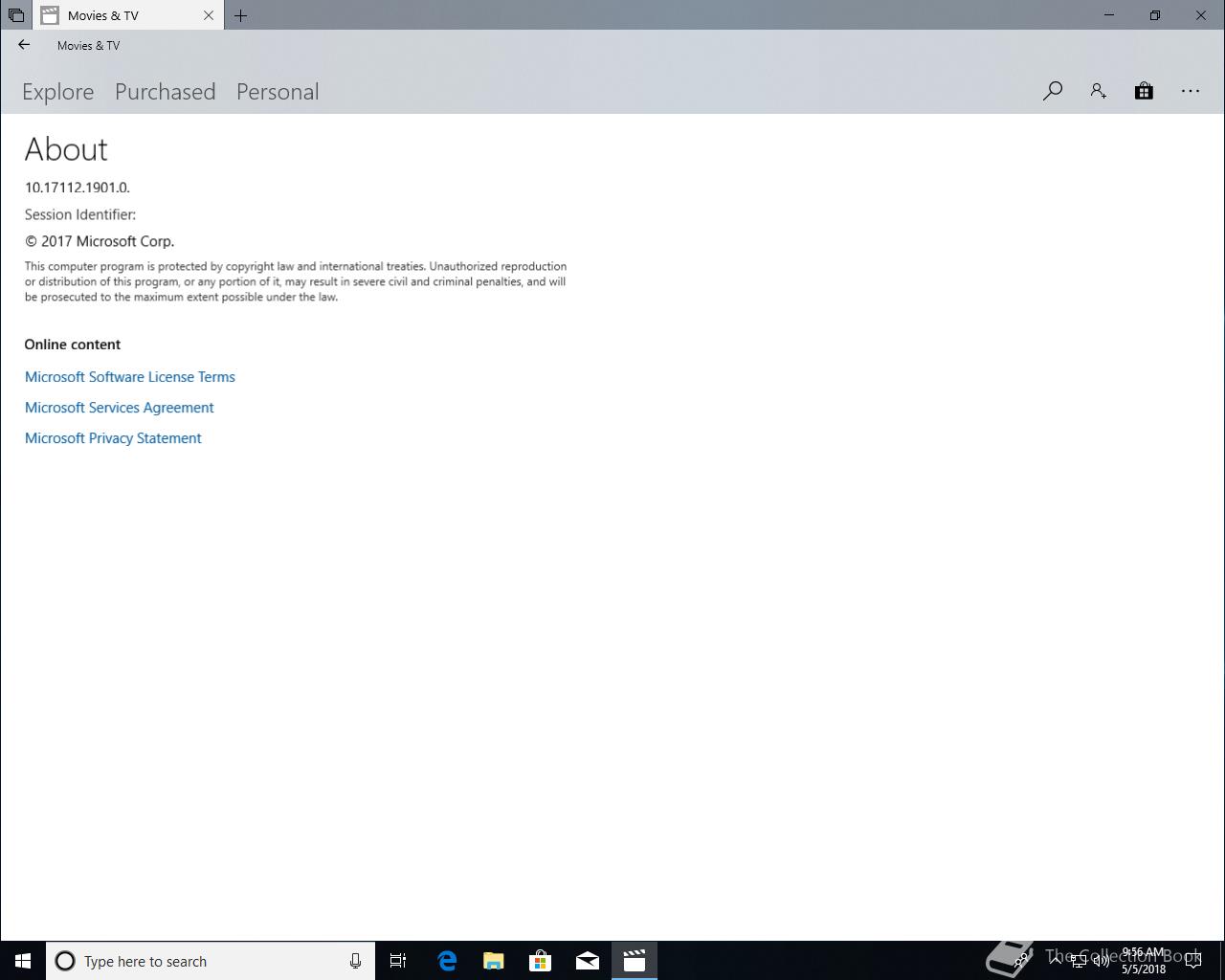Click the Online content heading
This screenshot has width=1225, height=980.
(x=73, y=345)
